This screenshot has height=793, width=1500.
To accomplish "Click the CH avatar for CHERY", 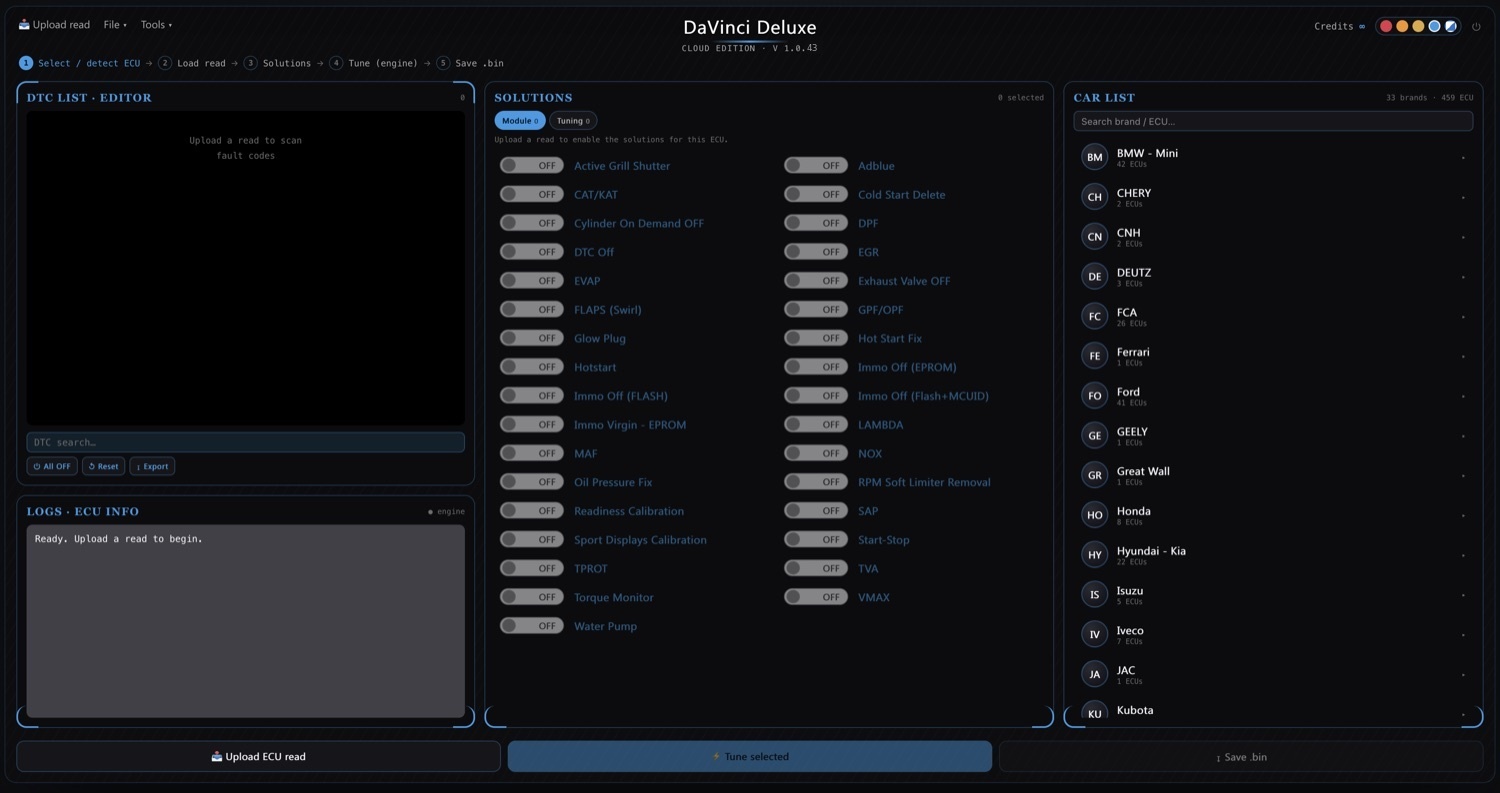I will 1095,197.
